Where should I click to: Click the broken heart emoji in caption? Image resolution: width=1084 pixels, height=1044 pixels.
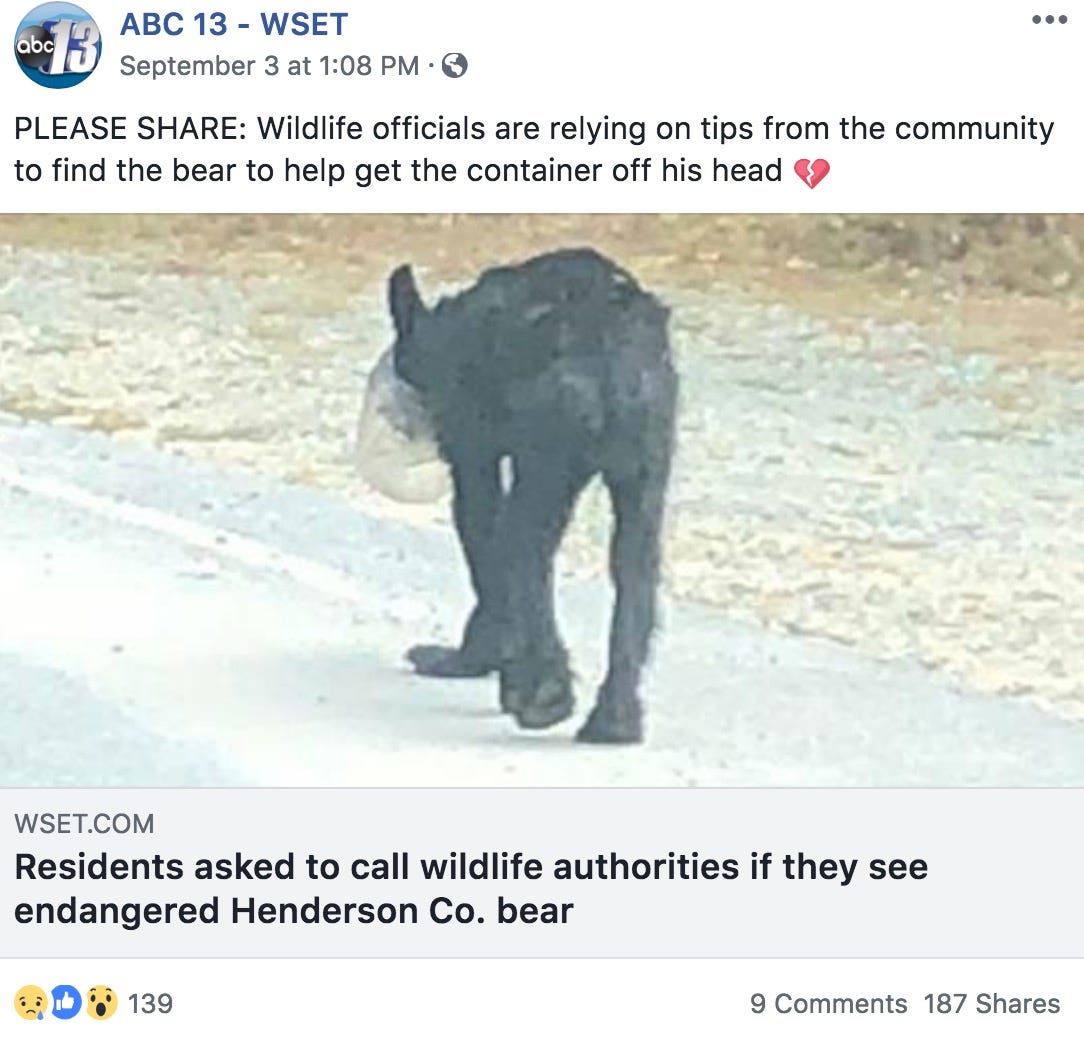[811, 173]
